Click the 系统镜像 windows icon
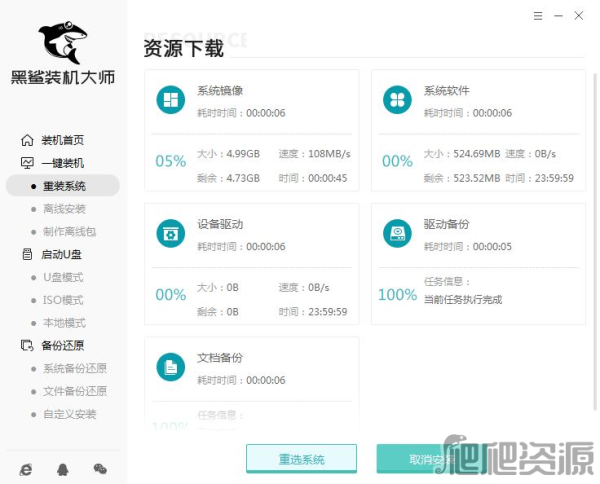The height and width of the screenshot is (484, 600). [x=171, y=100]
